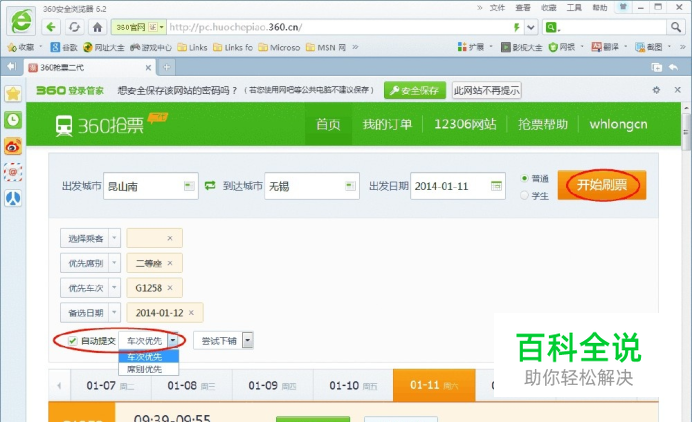
Task: Click the browser back arrow button
Action: point(51,27)
